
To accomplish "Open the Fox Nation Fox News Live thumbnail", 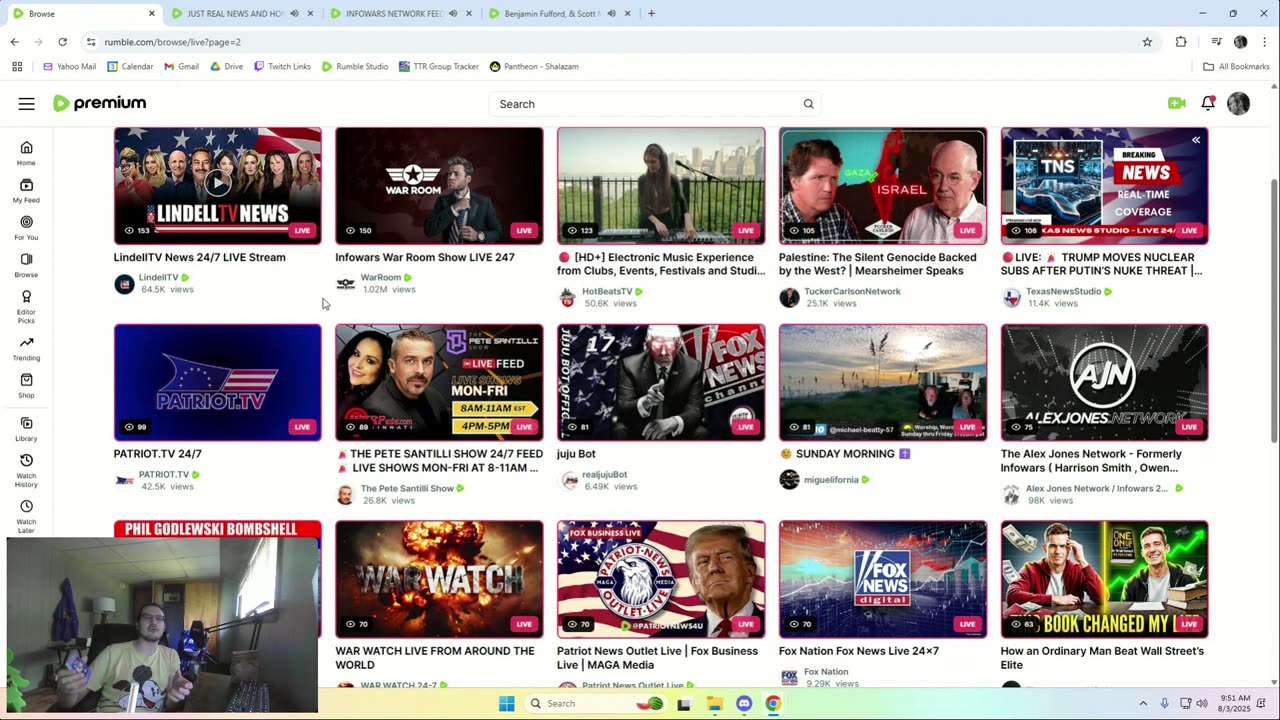I will pos(883,579).
